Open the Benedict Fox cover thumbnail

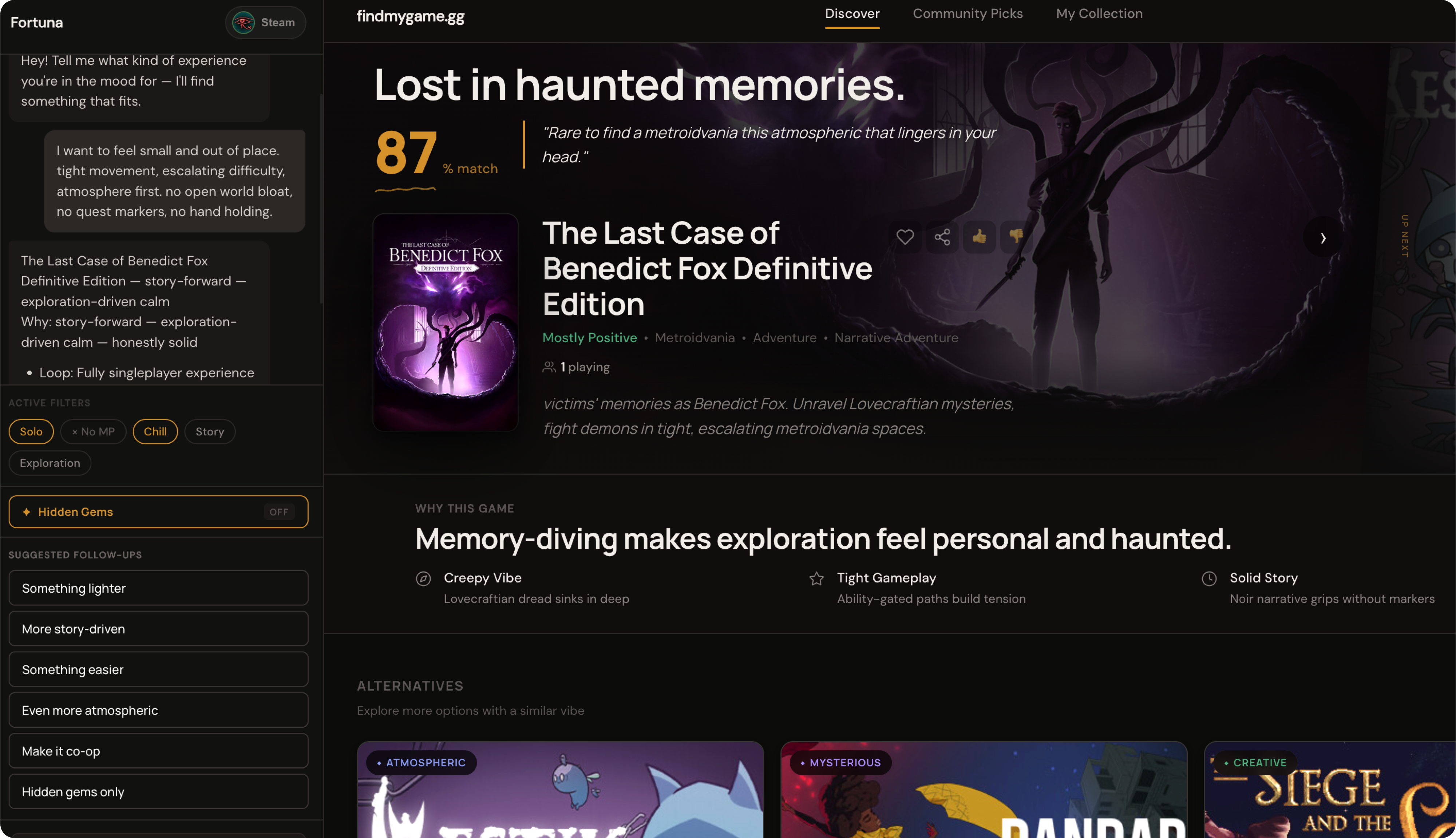(446, 322)
